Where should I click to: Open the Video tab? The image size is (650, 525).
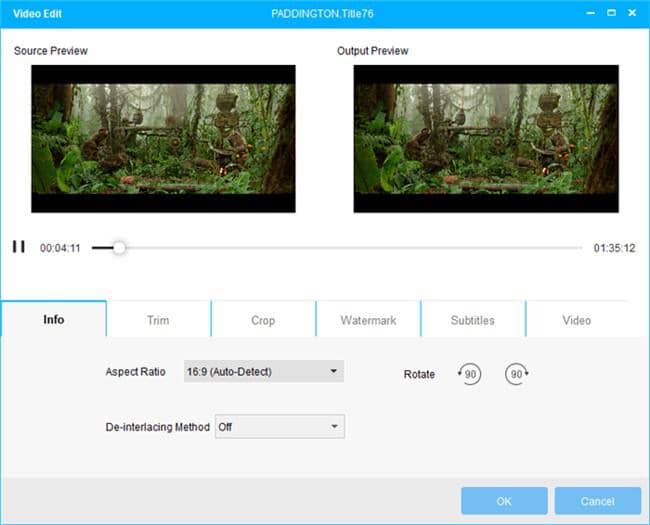pyautogui.click(x=577, y=320)
